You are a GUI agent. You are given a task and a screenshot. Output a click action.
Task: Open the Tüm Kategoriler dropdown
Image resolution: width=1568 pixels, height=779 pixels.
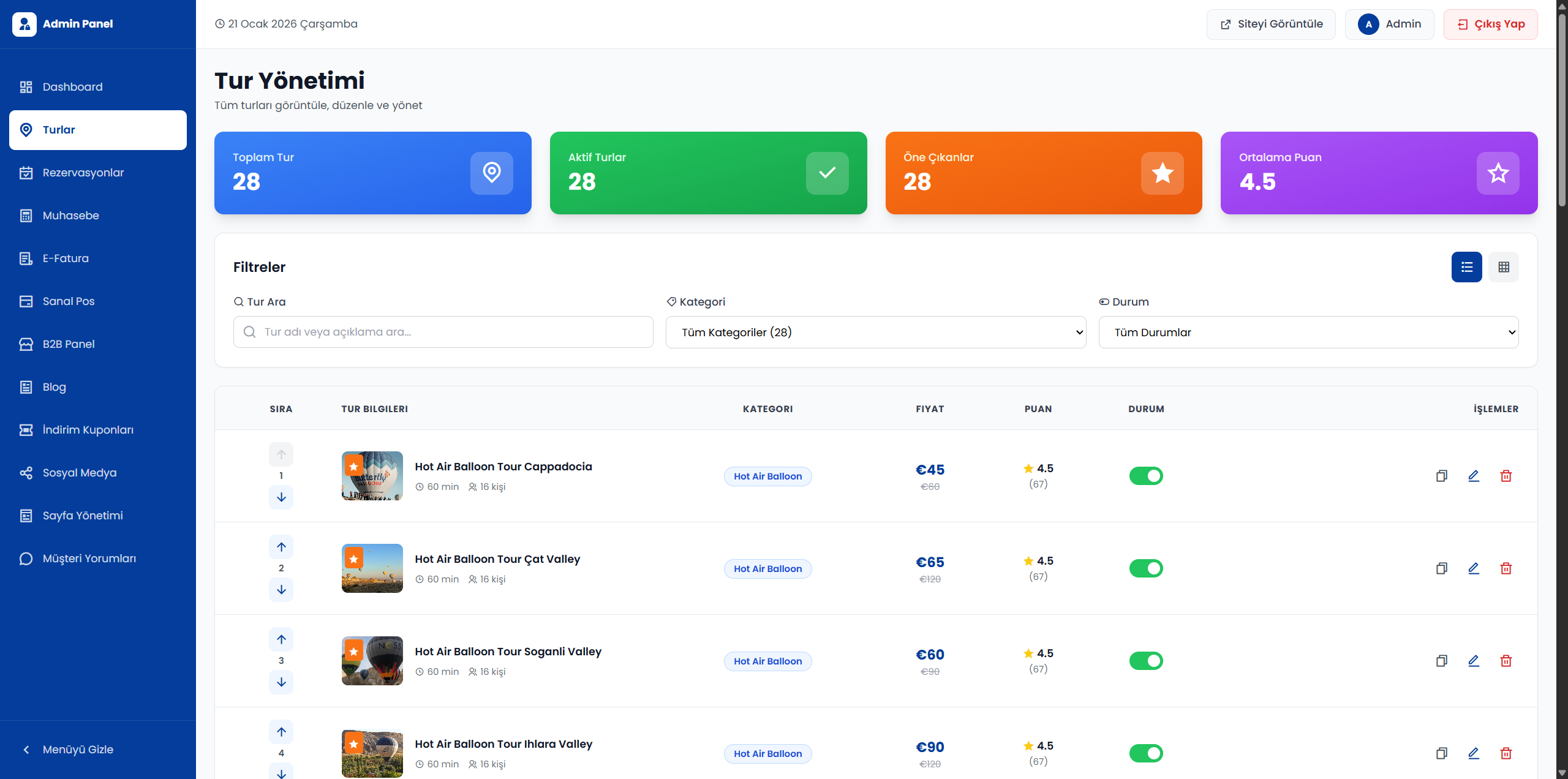tap(875, 332)
